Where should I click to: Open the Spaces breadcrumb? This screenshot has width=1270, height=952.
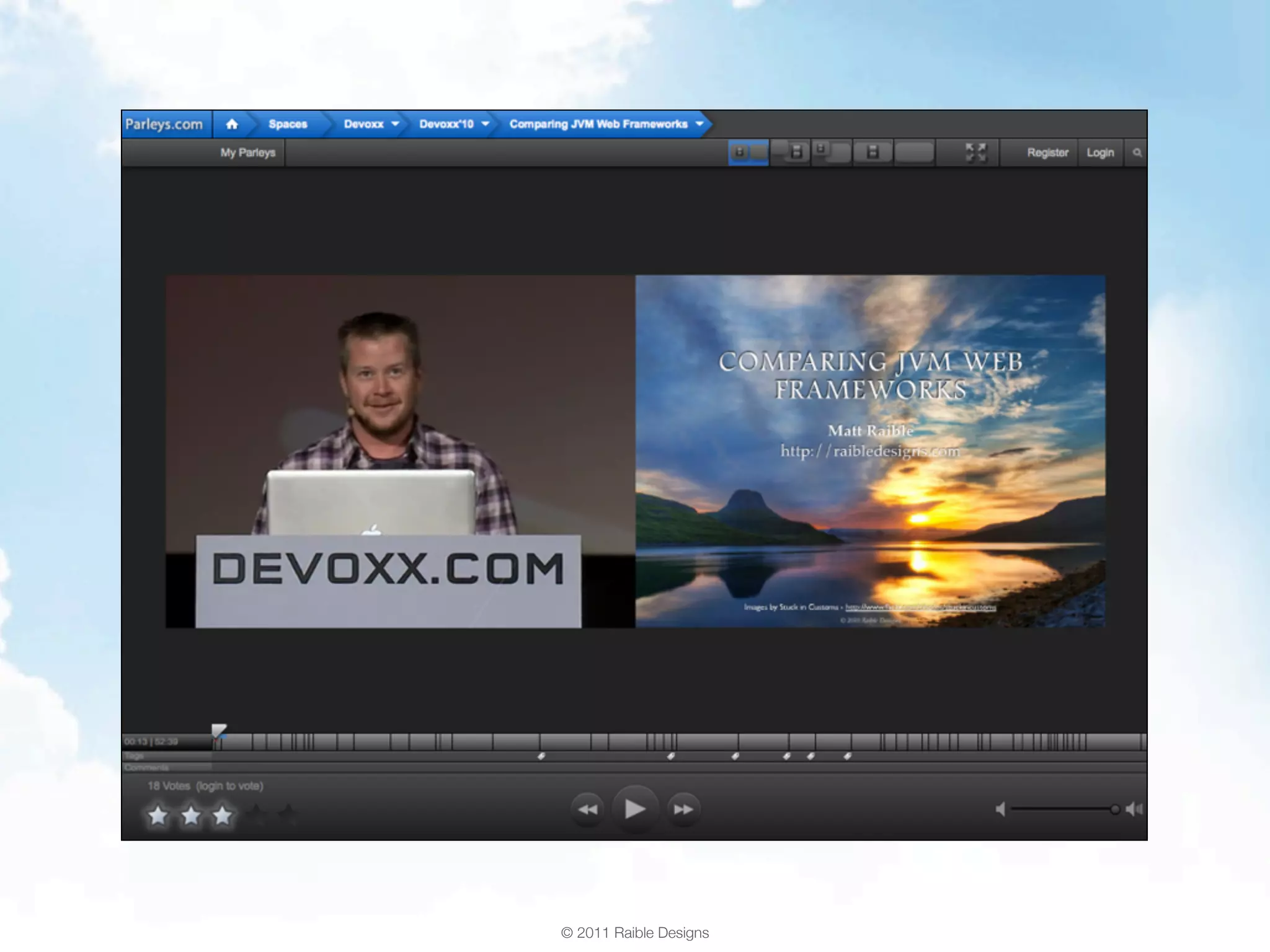coord(288,124)
